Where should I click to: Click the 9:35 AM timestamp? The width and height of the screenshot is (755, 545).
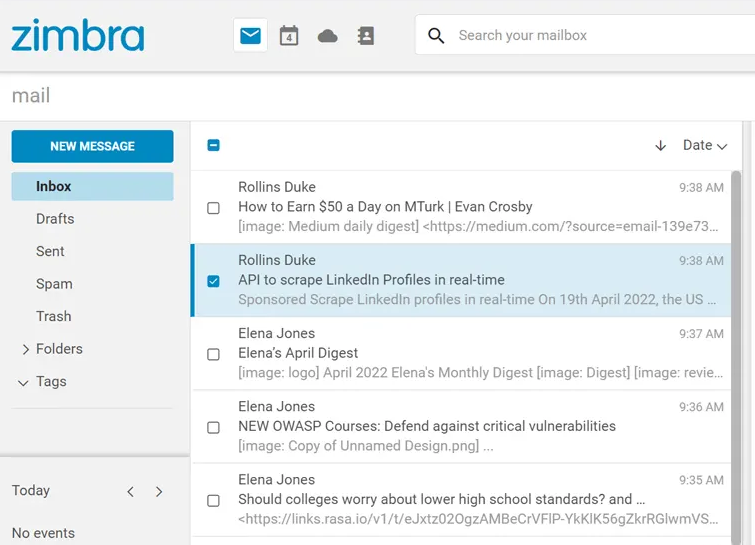701,480
